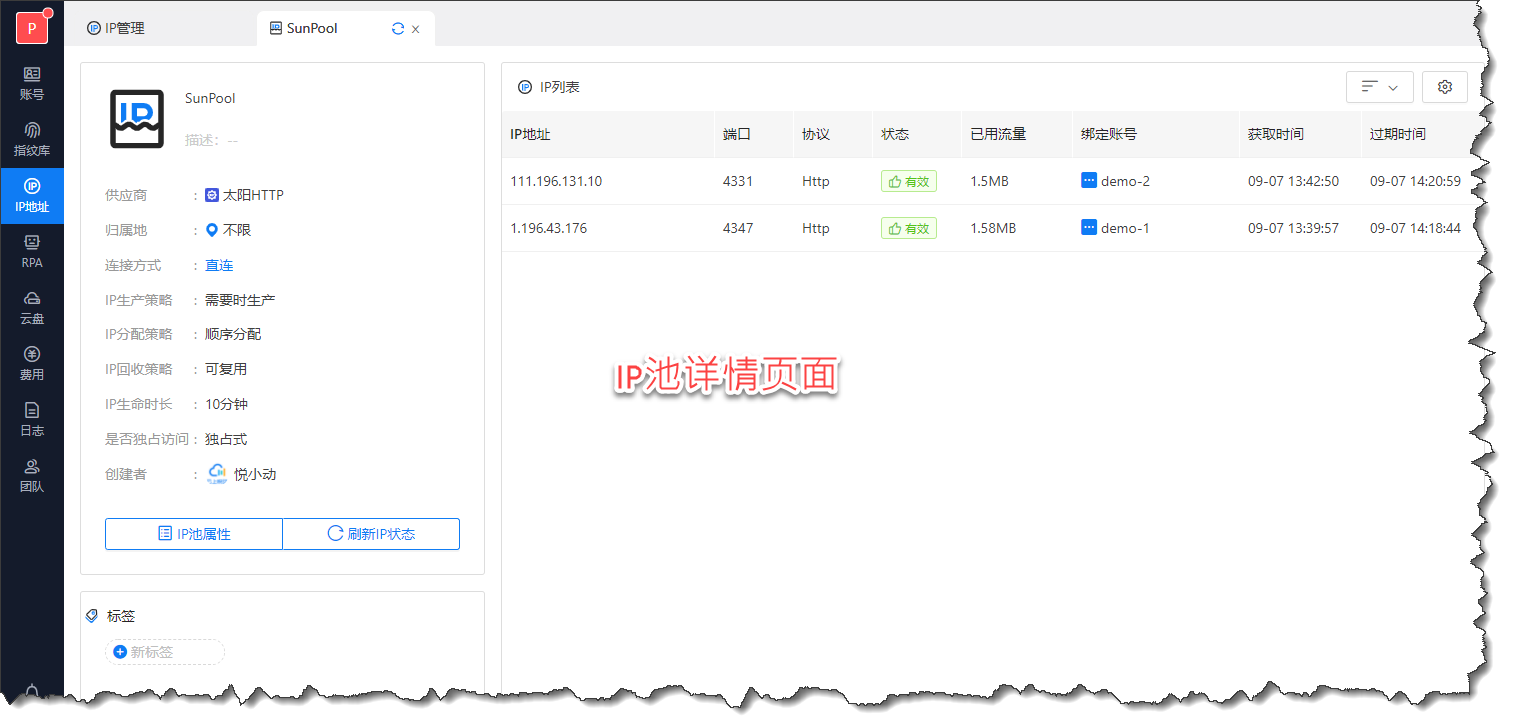Click port value 4331
The height and width of the screenshot is (728, 1516).
point(738,181)
